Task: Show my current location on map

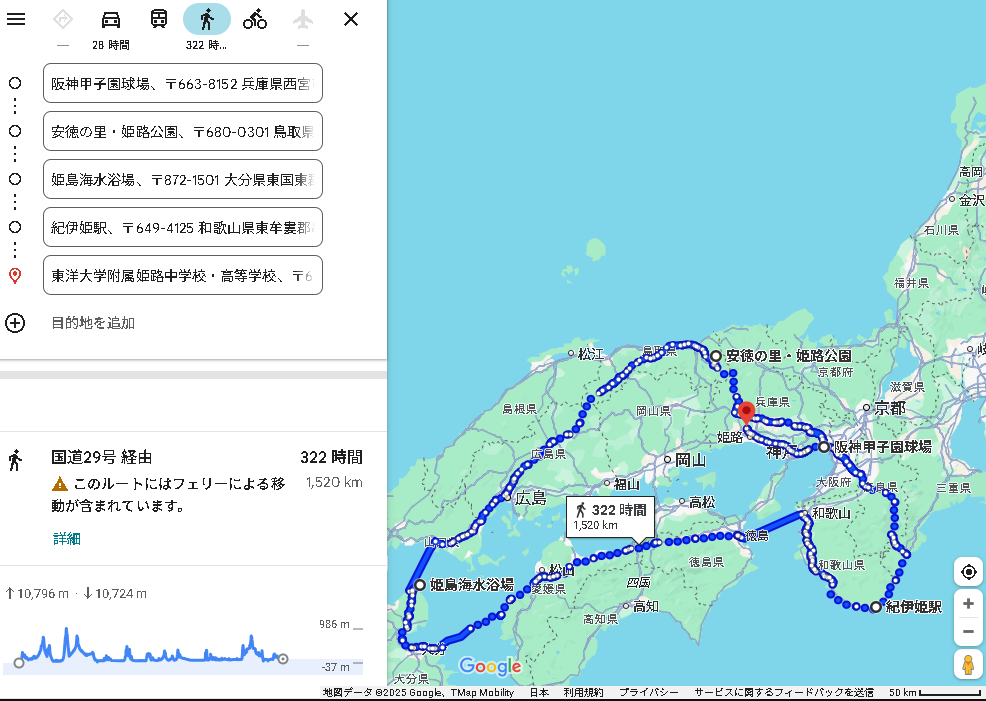Action: pyautogui.click(x=968, y=572)
